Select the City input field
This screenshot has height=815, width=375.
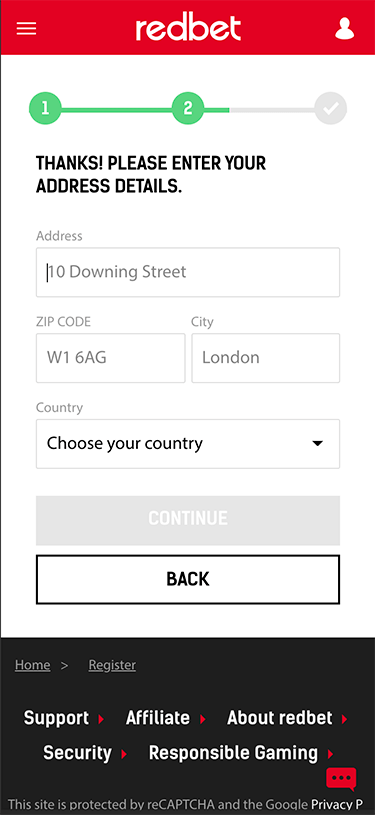tap(266, 358)
